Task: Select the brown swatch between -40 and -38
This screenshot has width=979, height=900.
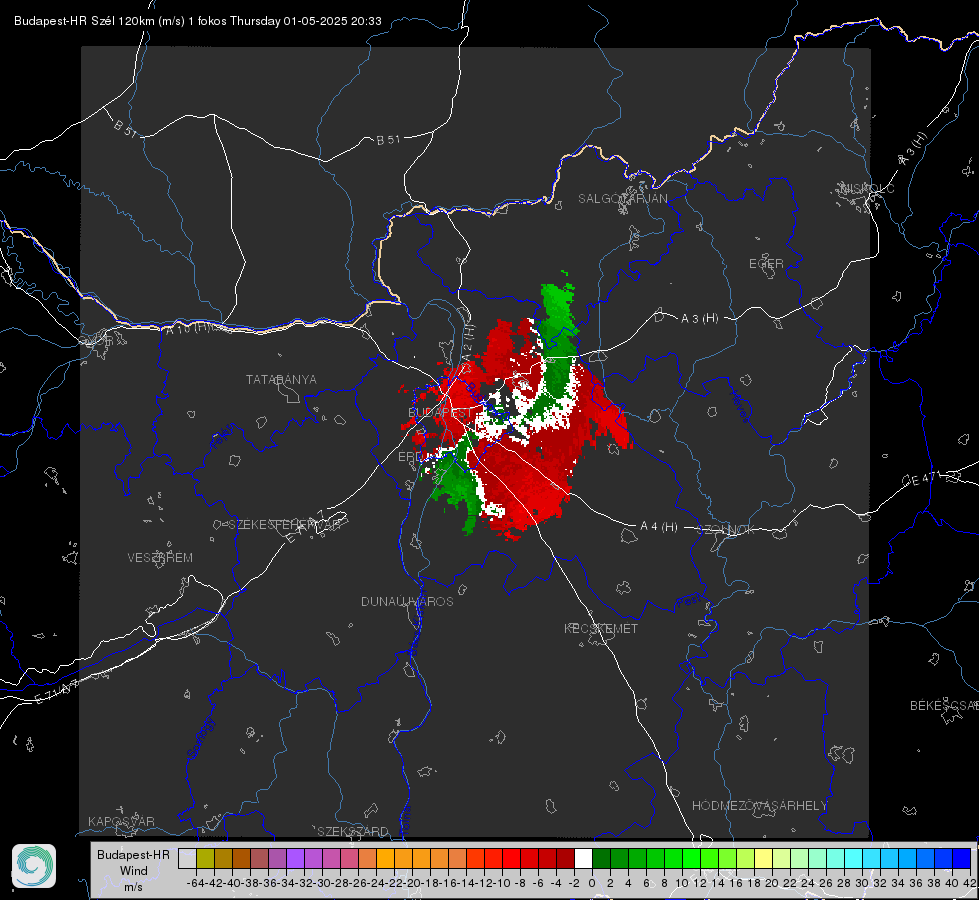Action: [x=242, y=858]
